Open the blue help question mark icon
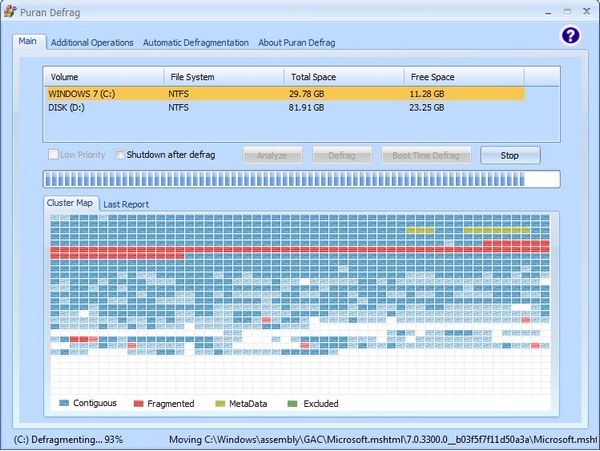600x451 pixels. (570, 36)
